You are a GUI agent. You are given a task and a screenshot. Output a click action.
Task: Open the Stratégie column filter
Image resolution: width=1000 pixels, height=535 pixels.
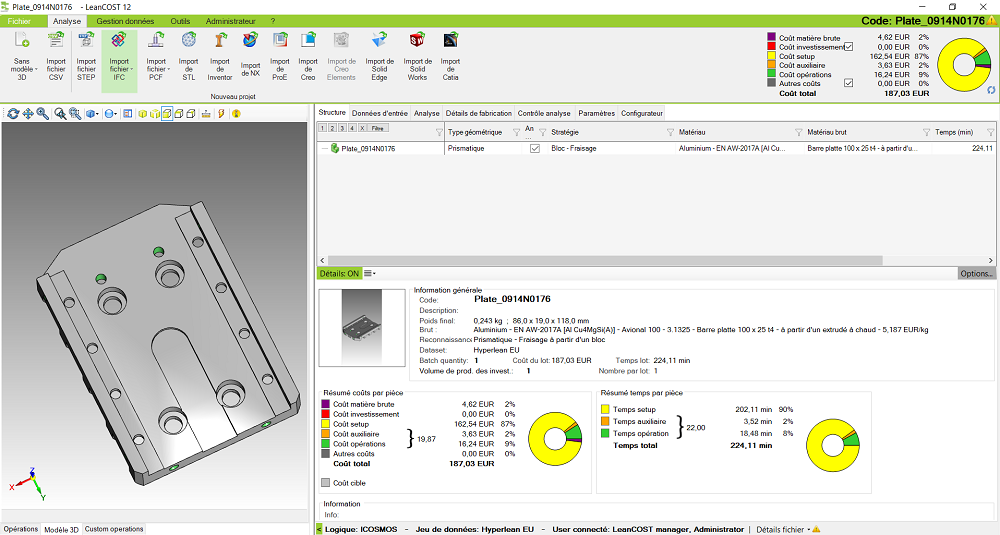[x=670, y=133]
